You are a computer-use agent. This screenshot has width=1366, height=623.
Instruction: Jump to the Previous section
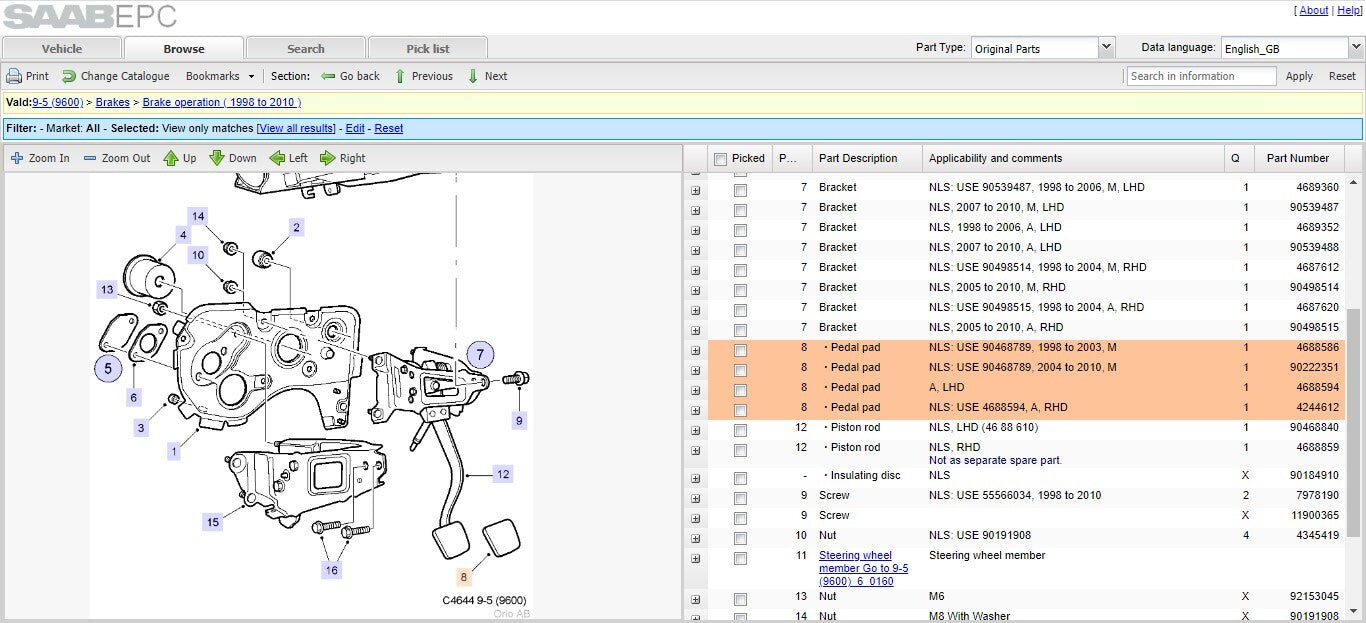pyautogui.click(x=423, y=76)
